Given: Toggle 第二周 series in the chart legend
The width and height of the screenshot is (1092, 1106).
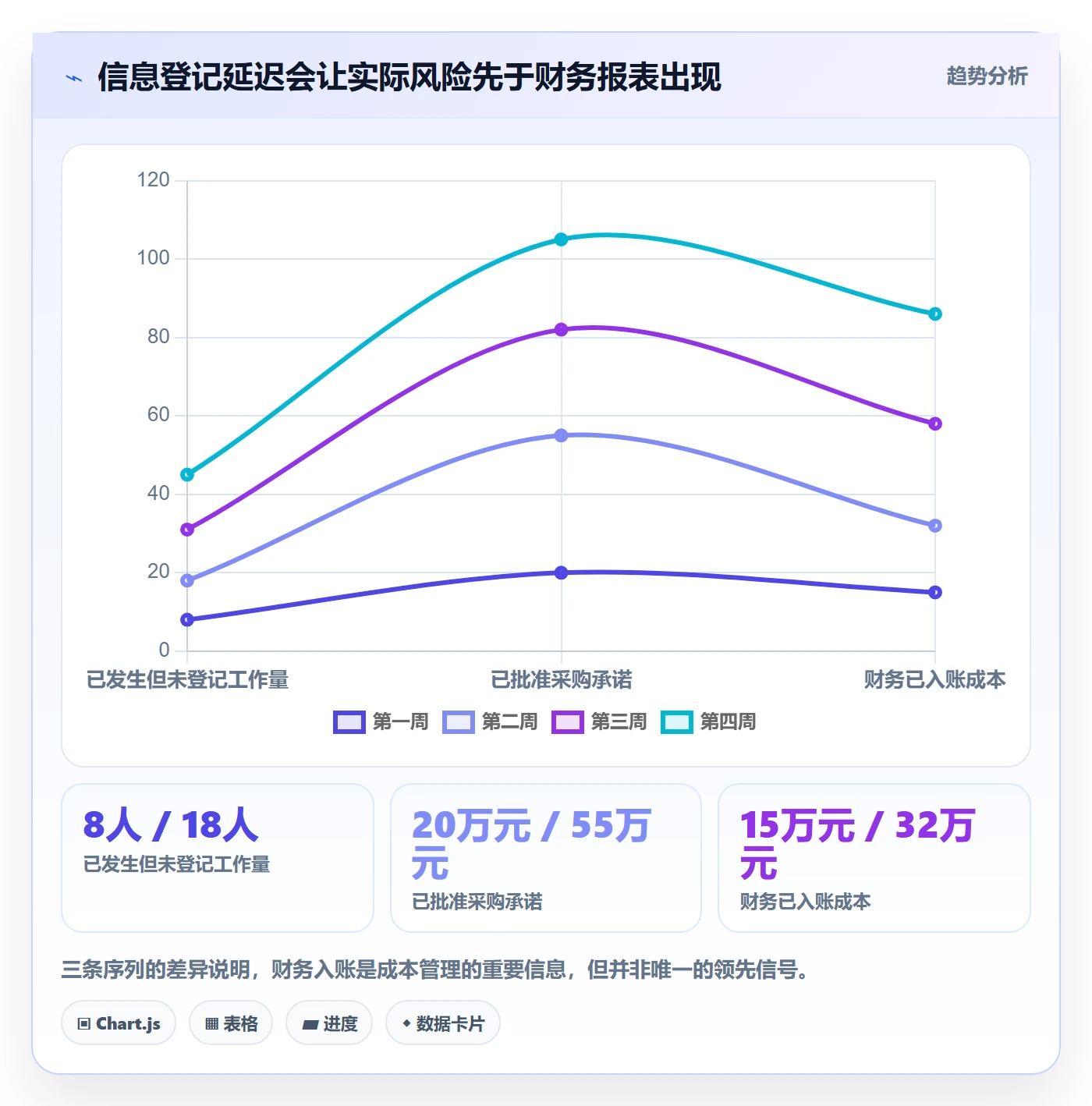Looking at the screenshot, I should tap(490, 722).
